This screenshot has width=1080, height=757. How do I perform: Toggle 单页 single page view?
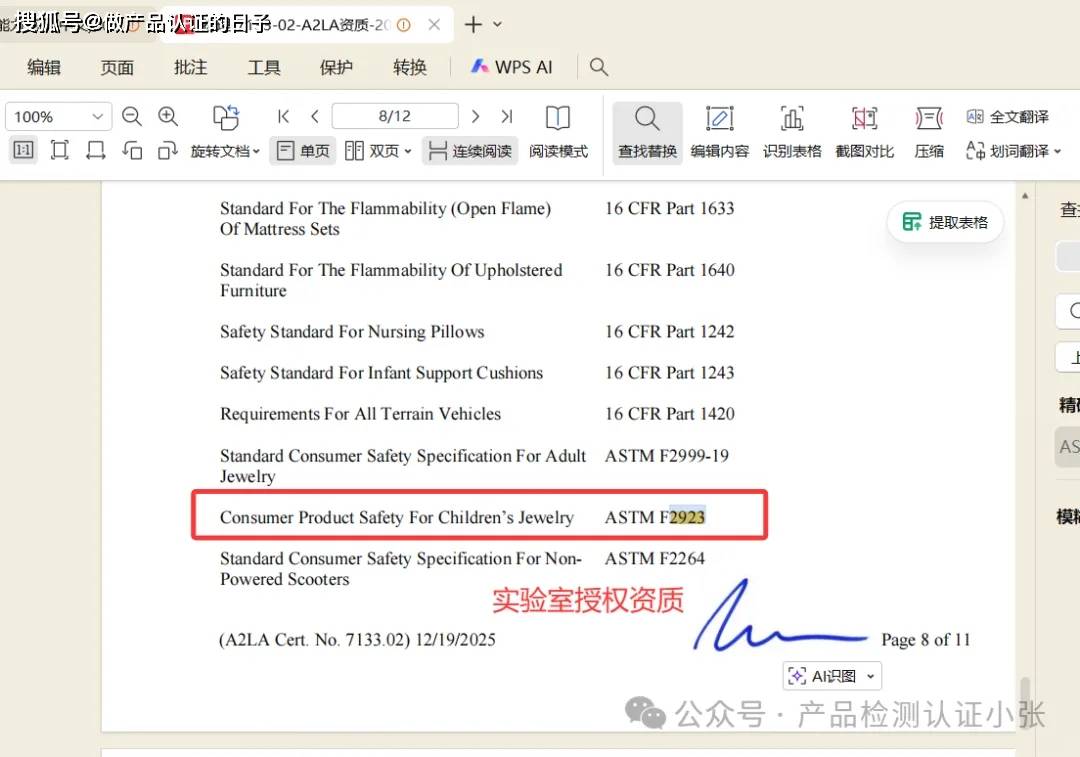pos(303,151)
